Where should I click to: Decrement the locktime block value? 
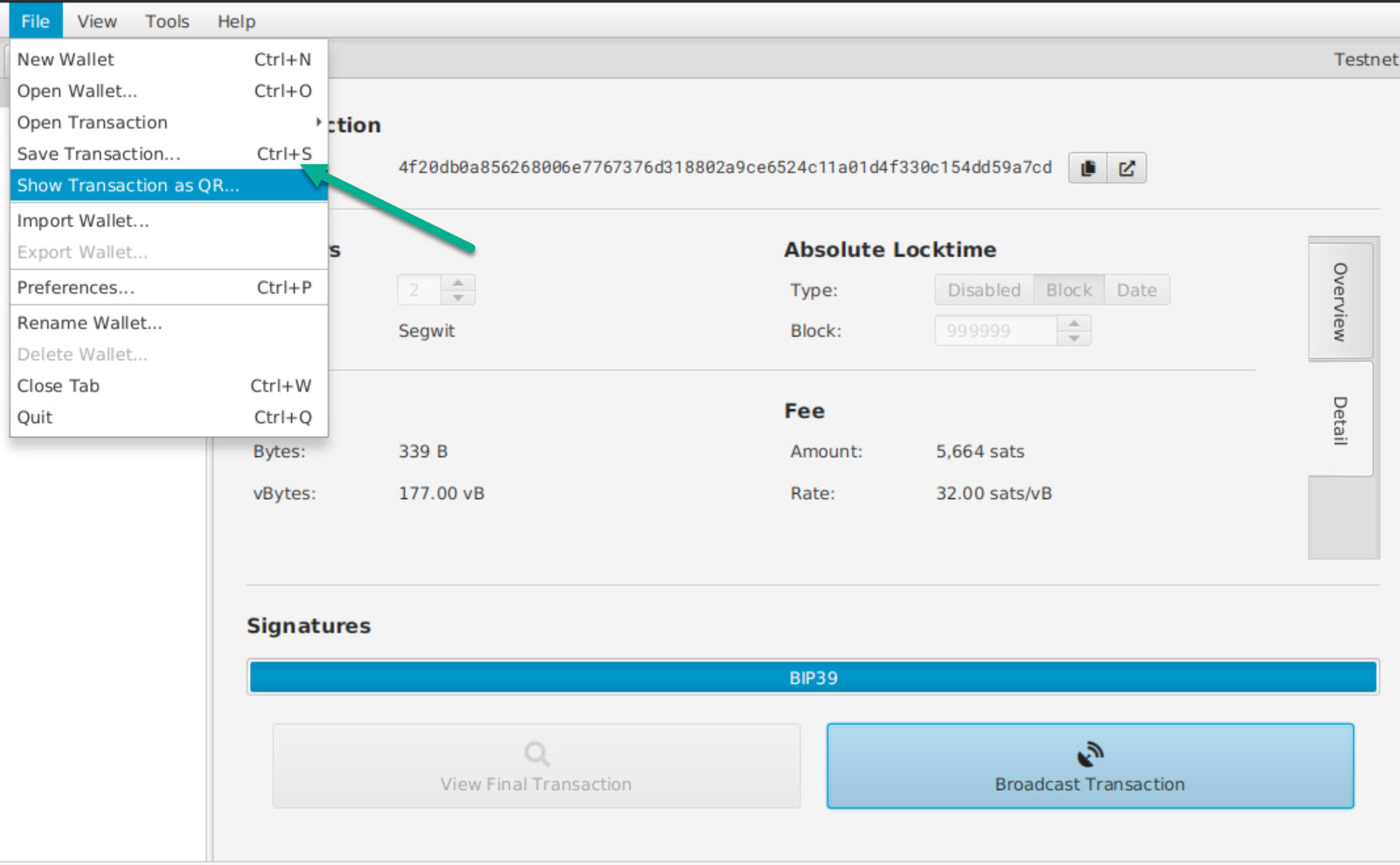click(x=1074, y=338)
